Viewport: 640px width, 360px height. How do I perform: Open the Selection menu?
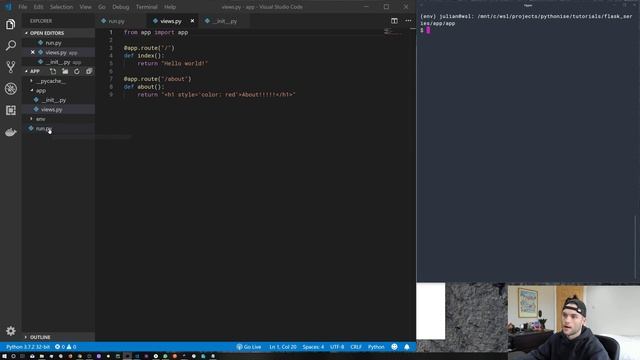[61, 7]
